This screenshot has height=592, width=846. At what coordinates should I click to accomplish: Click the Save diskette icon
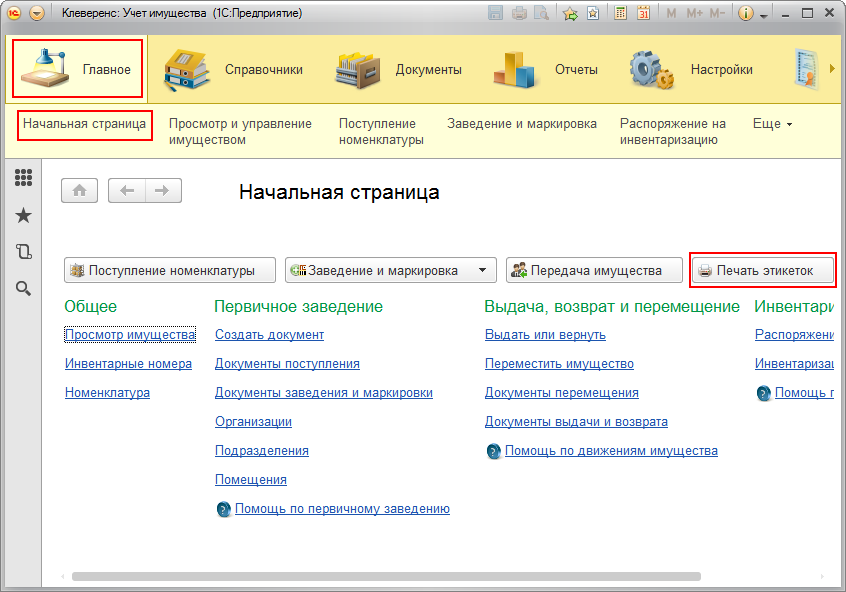point(495,13)
